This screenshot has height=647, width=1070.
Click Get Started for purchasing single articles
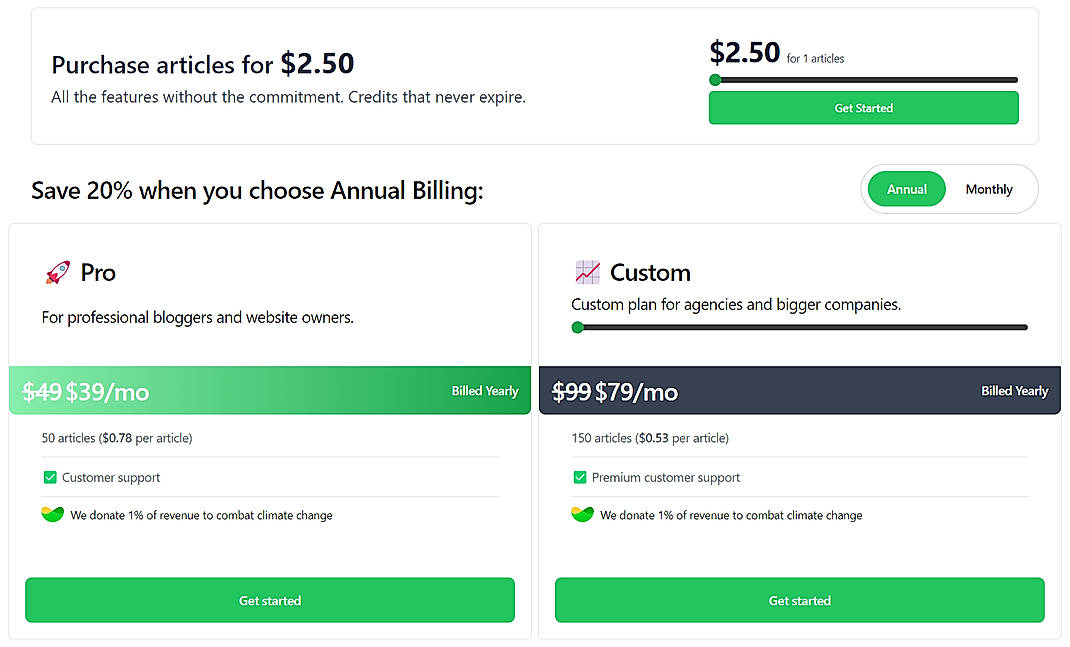click(863, 107)
